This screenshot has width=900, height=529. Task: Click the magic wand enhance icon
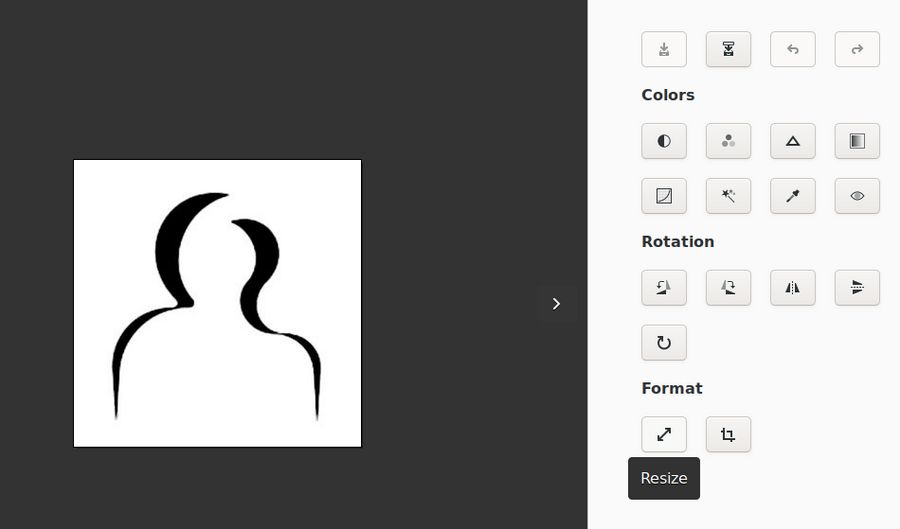[728, 196]
